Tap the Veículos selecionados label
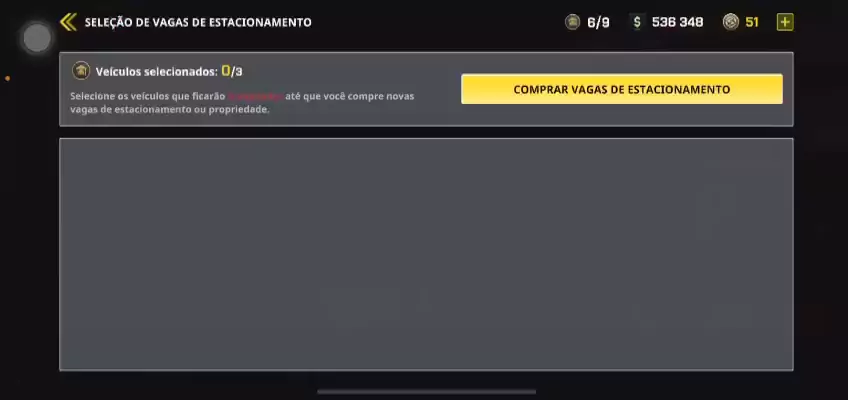Image resolution: width=848 pixels, height=400 pixels. pyautogui.click(x=157, y=71)
